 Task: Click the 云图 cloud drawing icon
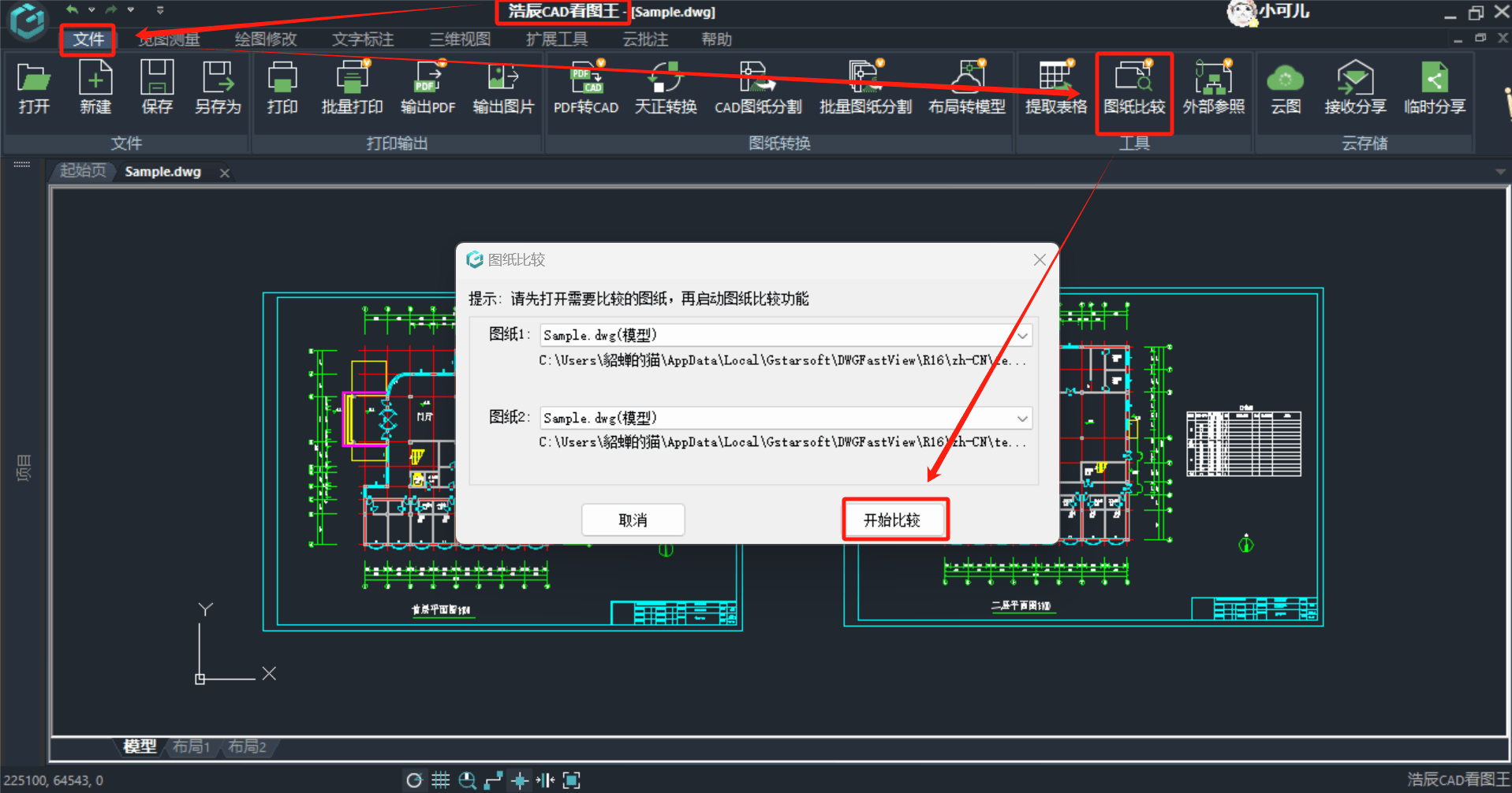(1285, 87)
